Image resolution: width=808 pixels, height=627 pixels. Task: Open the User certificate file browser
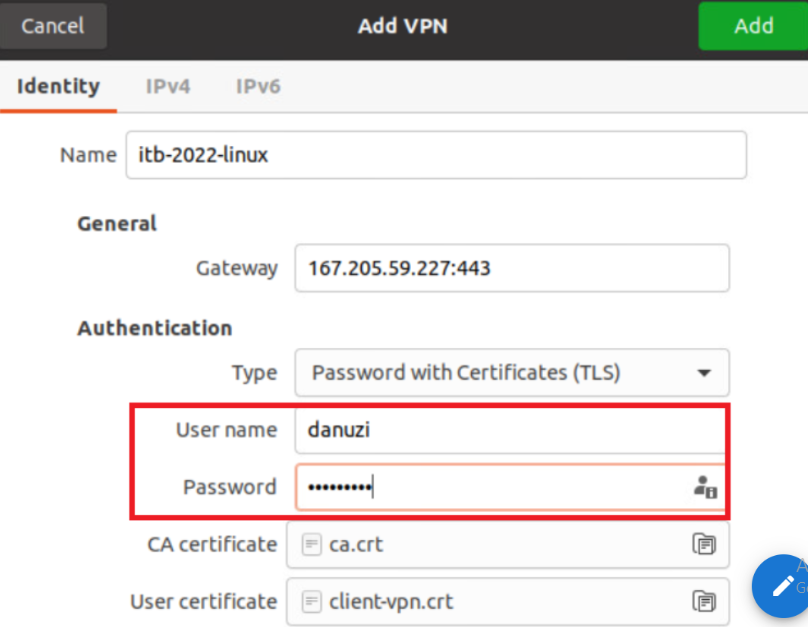[x=705, y=601]
